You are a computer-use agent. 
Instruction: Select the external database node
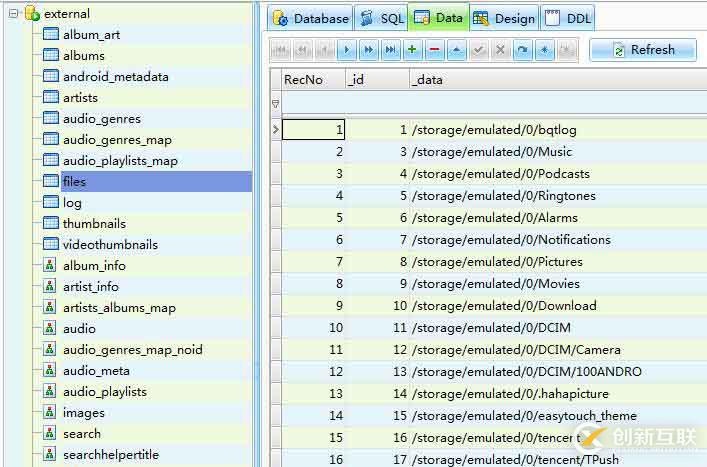[66, 14]
